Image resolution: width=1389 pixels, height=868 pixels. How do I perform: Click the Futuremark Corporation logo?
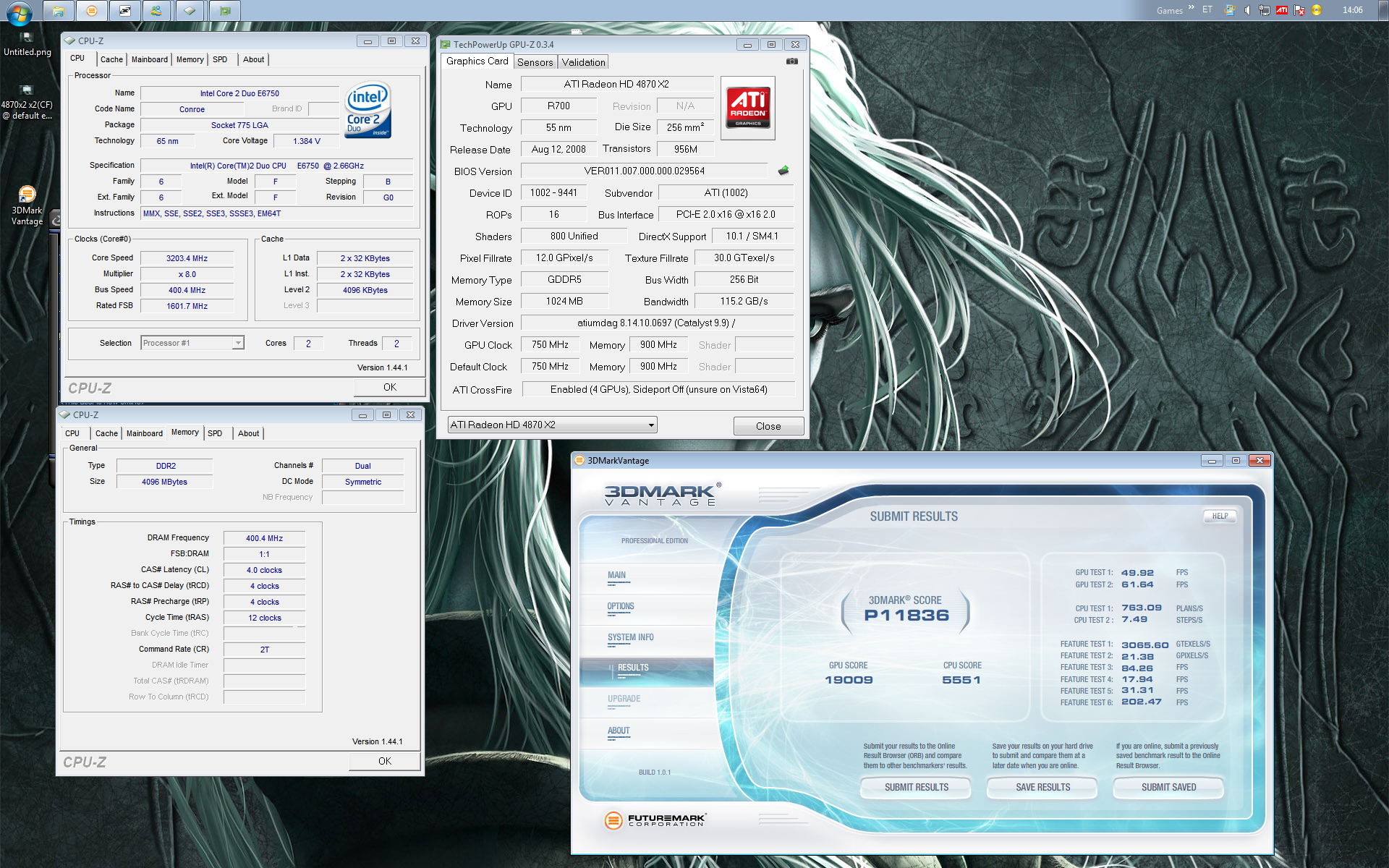pos(655,820)
